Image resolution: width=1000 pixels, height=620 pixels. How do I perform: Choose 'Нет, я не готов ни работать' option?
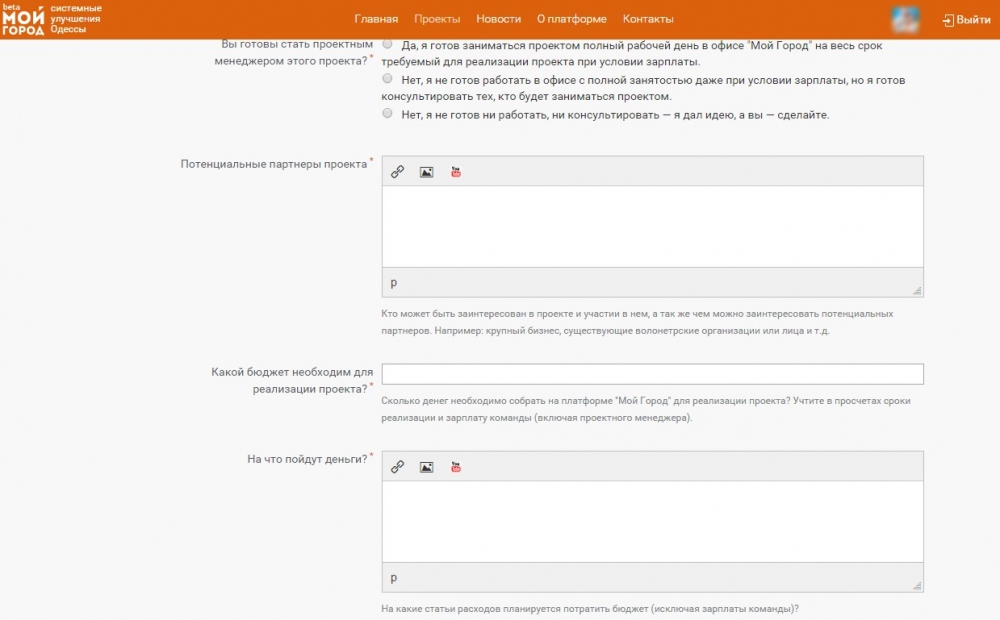pos(387,114)
